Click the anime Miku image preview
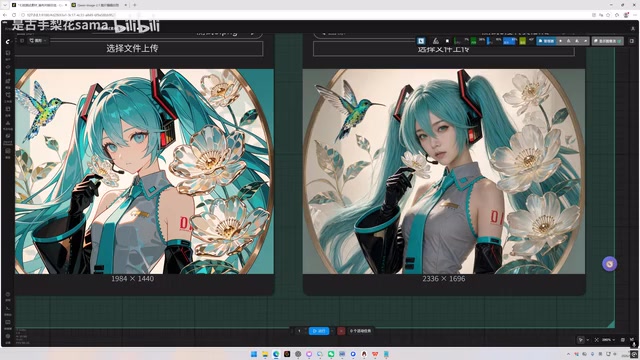 pyautogui.click(x=144, y=171)
